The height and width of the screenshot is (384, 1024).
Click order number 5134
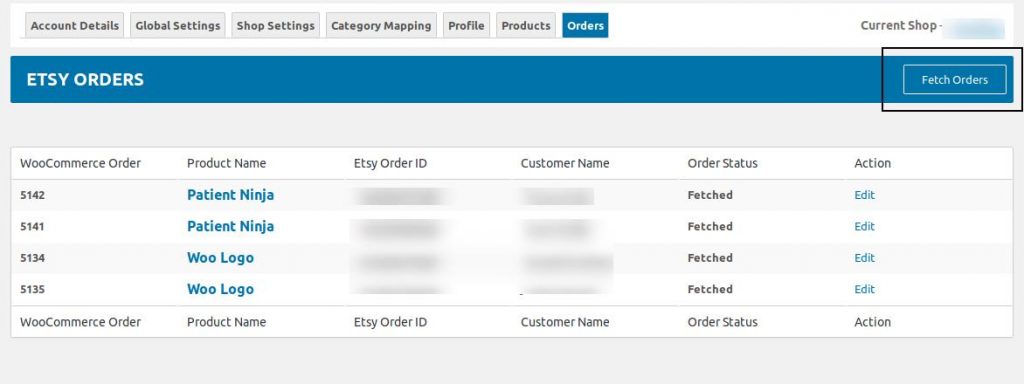tap(33, 257)
